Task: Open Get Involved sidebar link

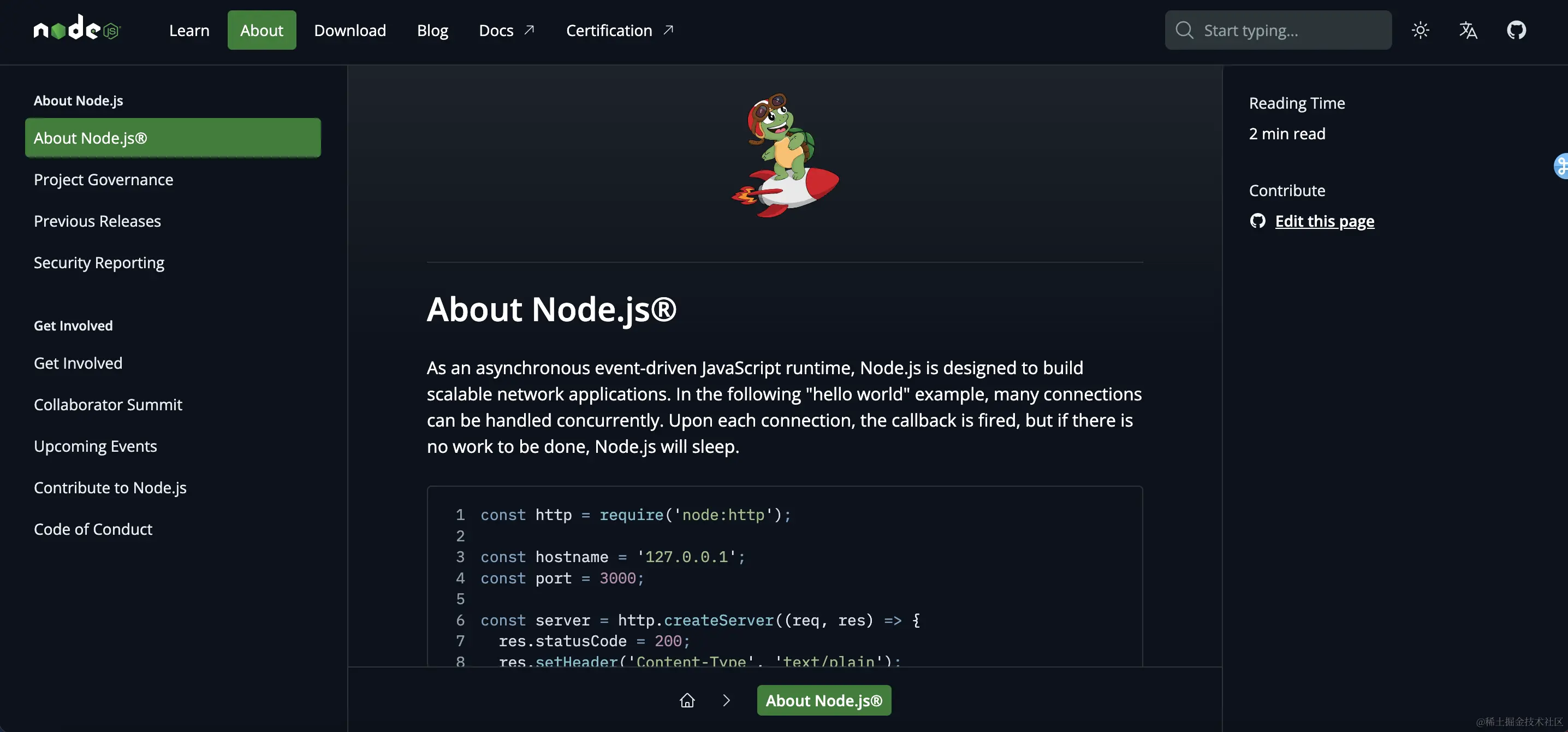Action: (78, 363)
